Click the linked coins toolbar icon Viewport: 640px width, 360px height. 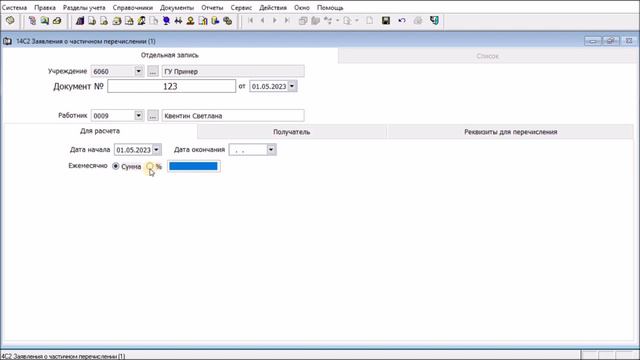(x=227, y=20)
